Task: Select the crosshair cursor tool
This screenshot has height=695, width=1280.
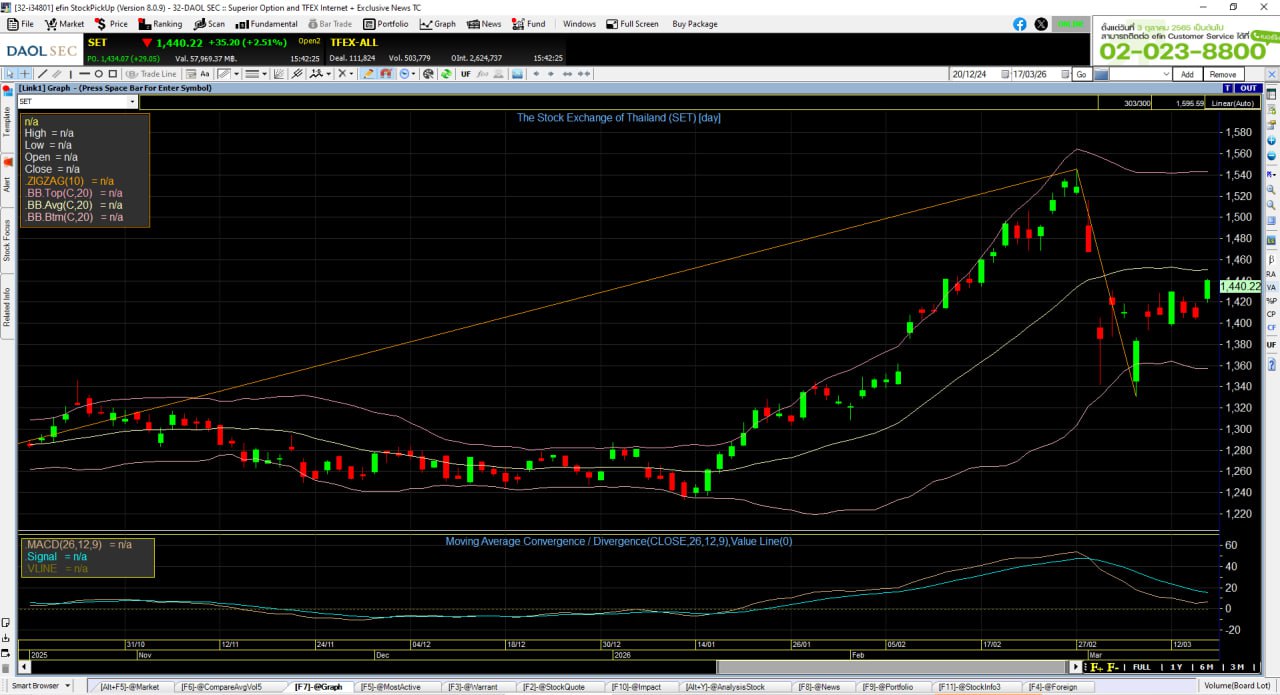Action: [x=27, y=73]
